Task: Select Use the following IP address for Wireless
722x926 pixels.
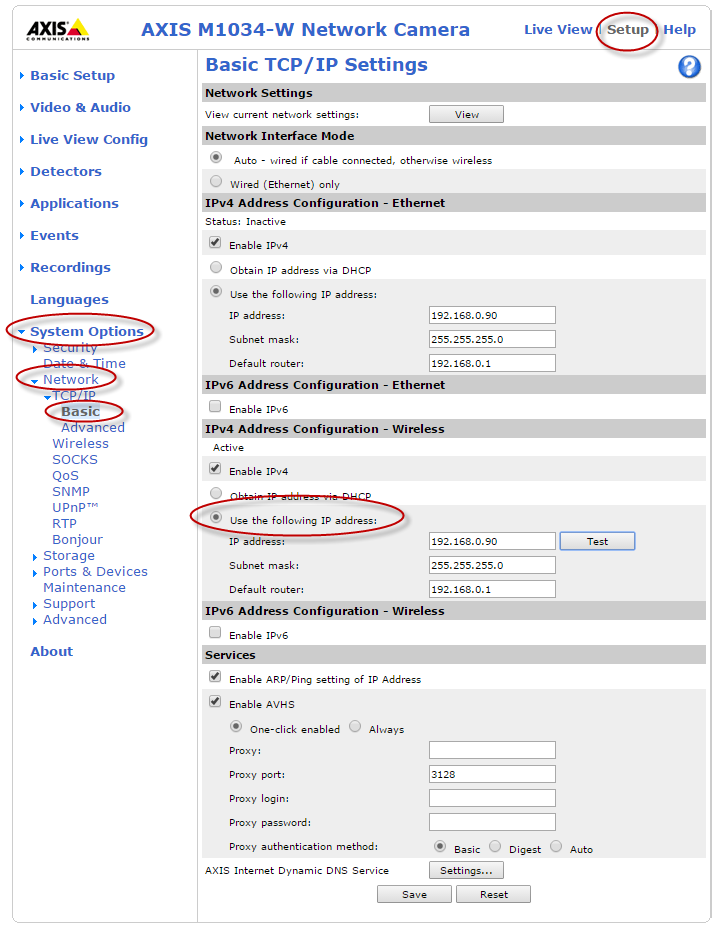Action: (x=216, y=518)
